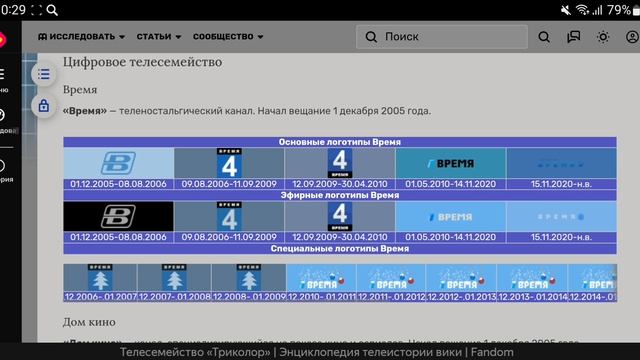Click the Fandom logo in sidebar
This screenshot has width=640, height=360.
point(2,40)
